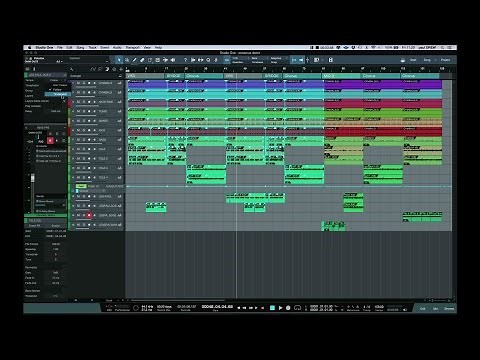
Task: Open macOS Spotlight search icon
Action: coord(443,48)
